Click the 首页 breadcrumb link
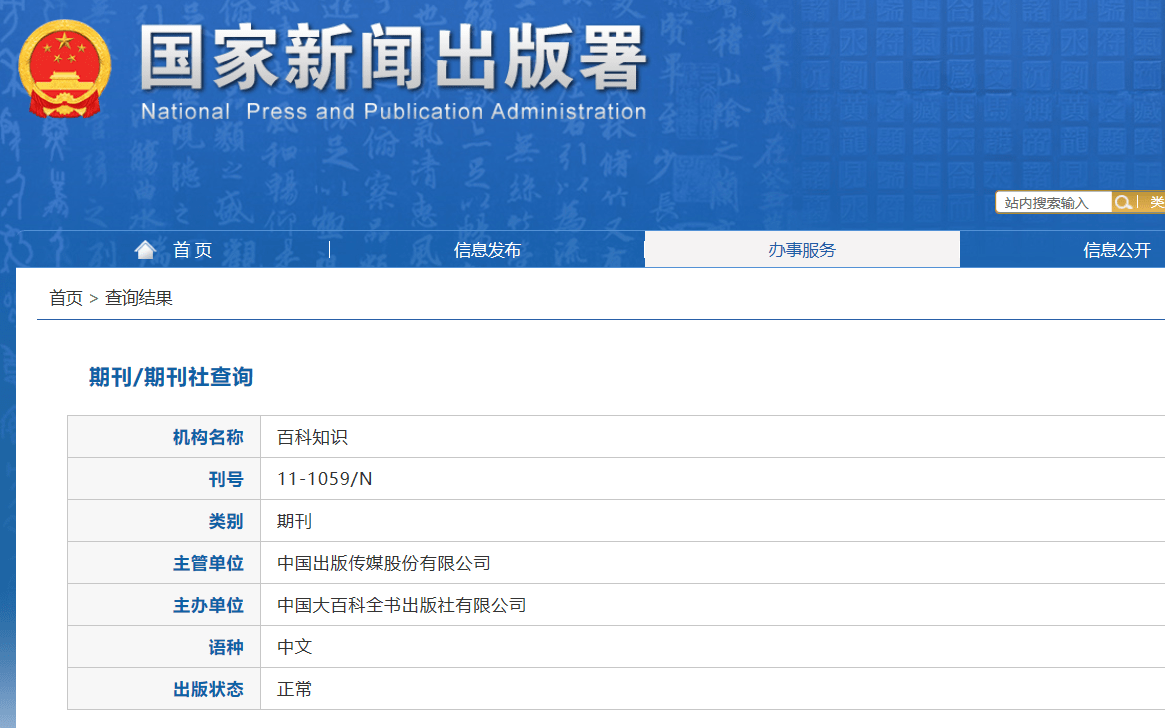This screenshot has width=1165, height=728. [x=63, y=298]
